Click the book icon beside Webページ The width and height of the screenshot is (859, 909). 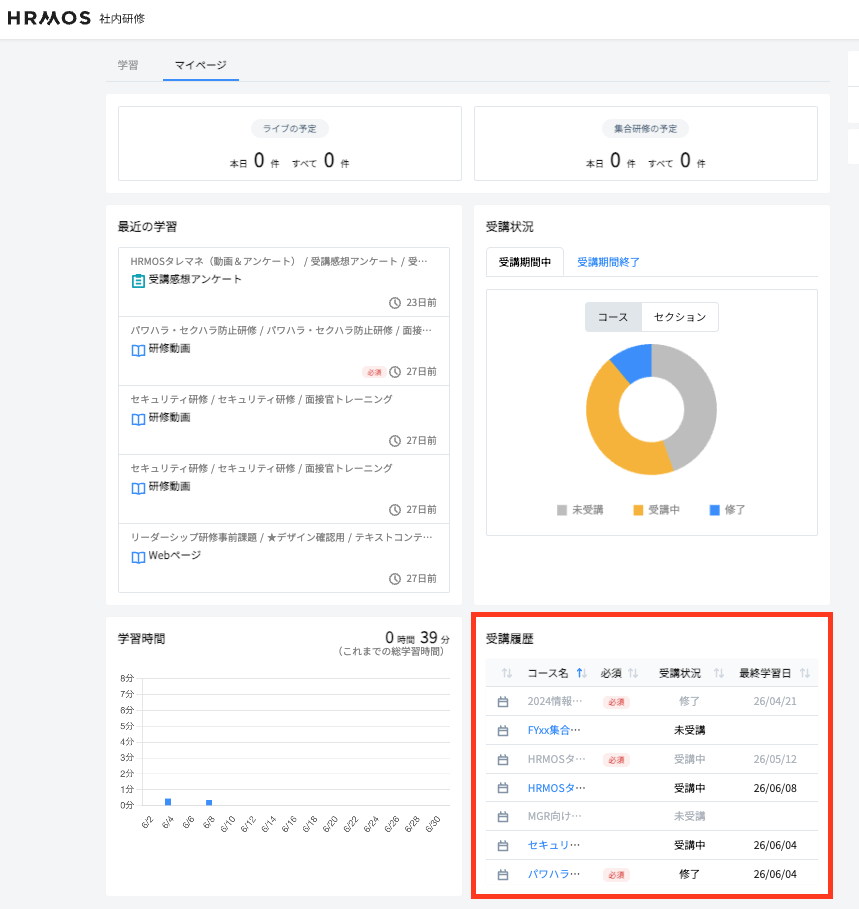pos(138,557)
